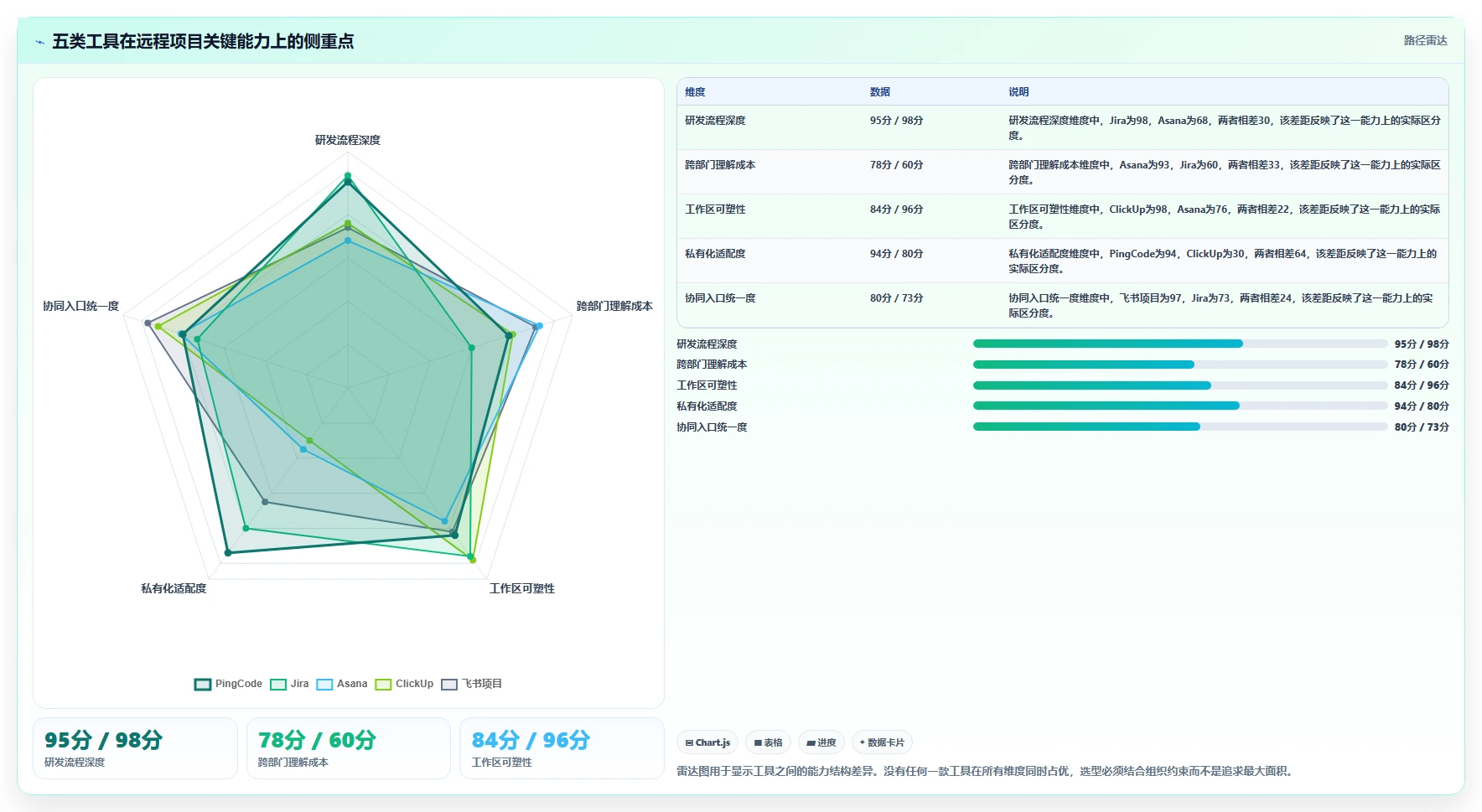Click Asana's data point on 跨部门理解成本 axis

[x=539, y=325]
